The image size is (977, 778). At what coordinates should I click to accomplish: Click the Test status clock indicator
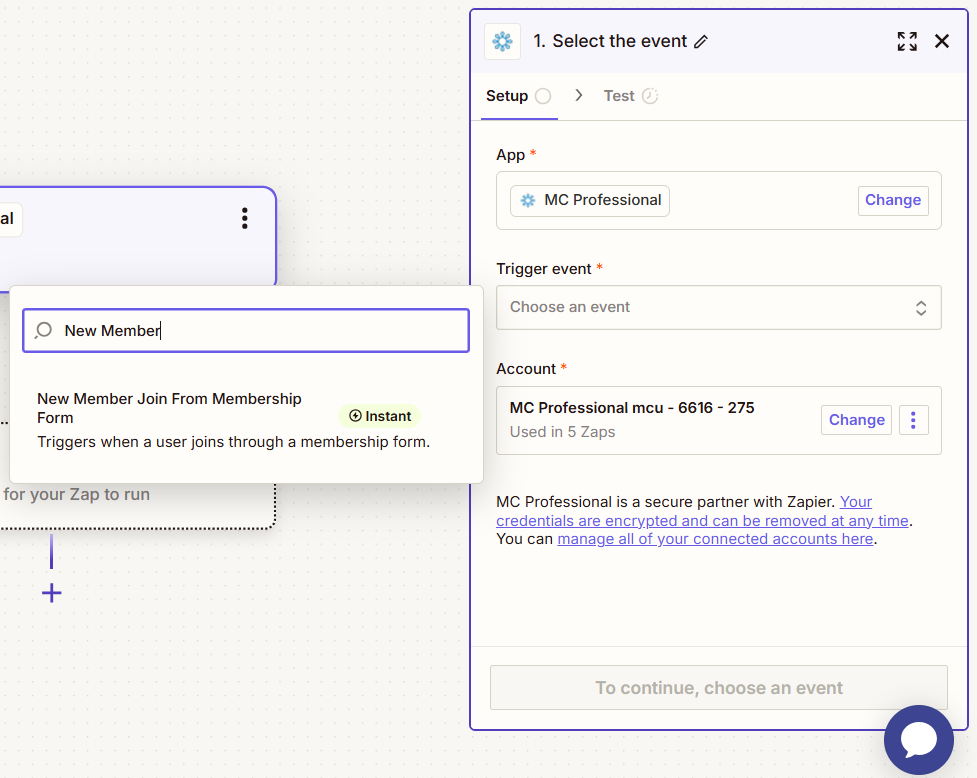coord(650,96)
